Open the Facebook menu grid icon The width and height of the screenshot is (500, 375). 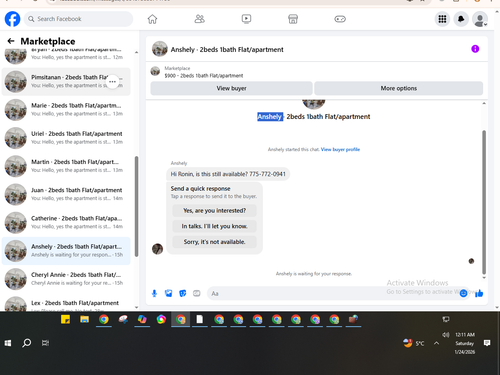[x=442, y=19]
